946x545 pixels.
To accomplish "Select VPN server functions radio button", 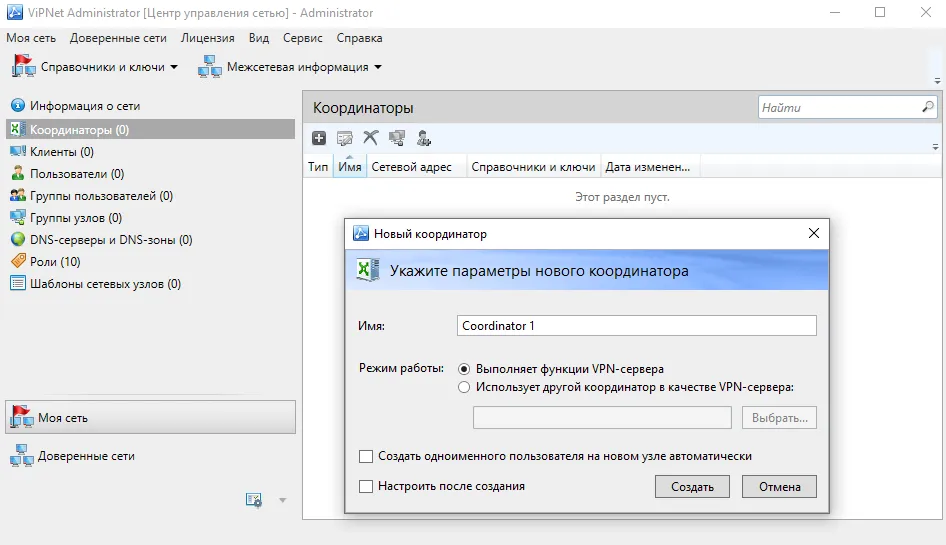I will [463, 369].
